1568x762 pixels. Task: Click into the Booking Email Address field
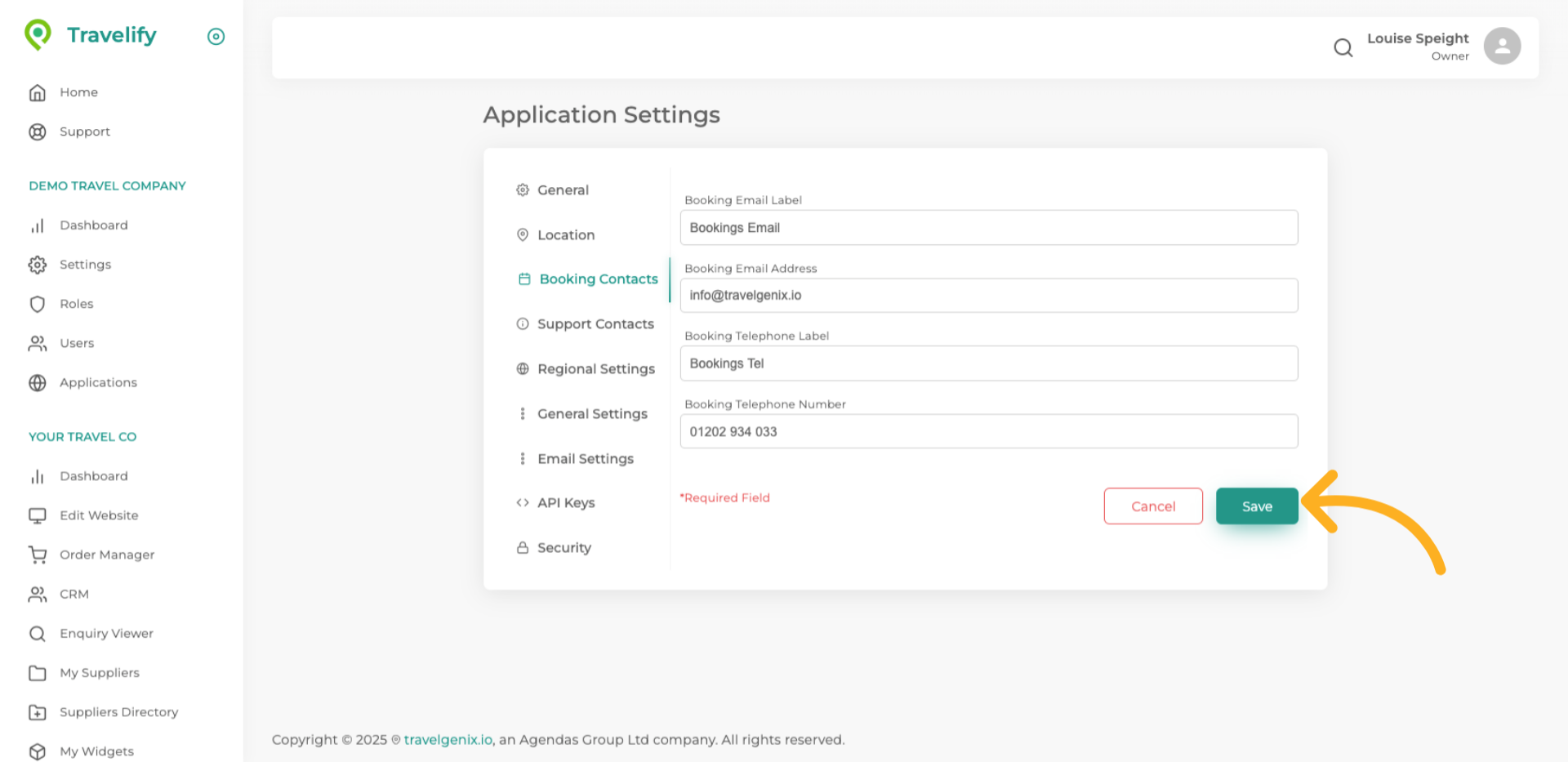tap(988, 296)
